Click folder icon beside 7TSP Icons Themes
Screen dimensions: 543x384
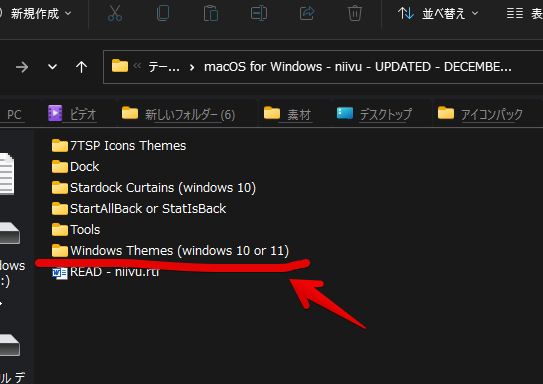(60, 145)
